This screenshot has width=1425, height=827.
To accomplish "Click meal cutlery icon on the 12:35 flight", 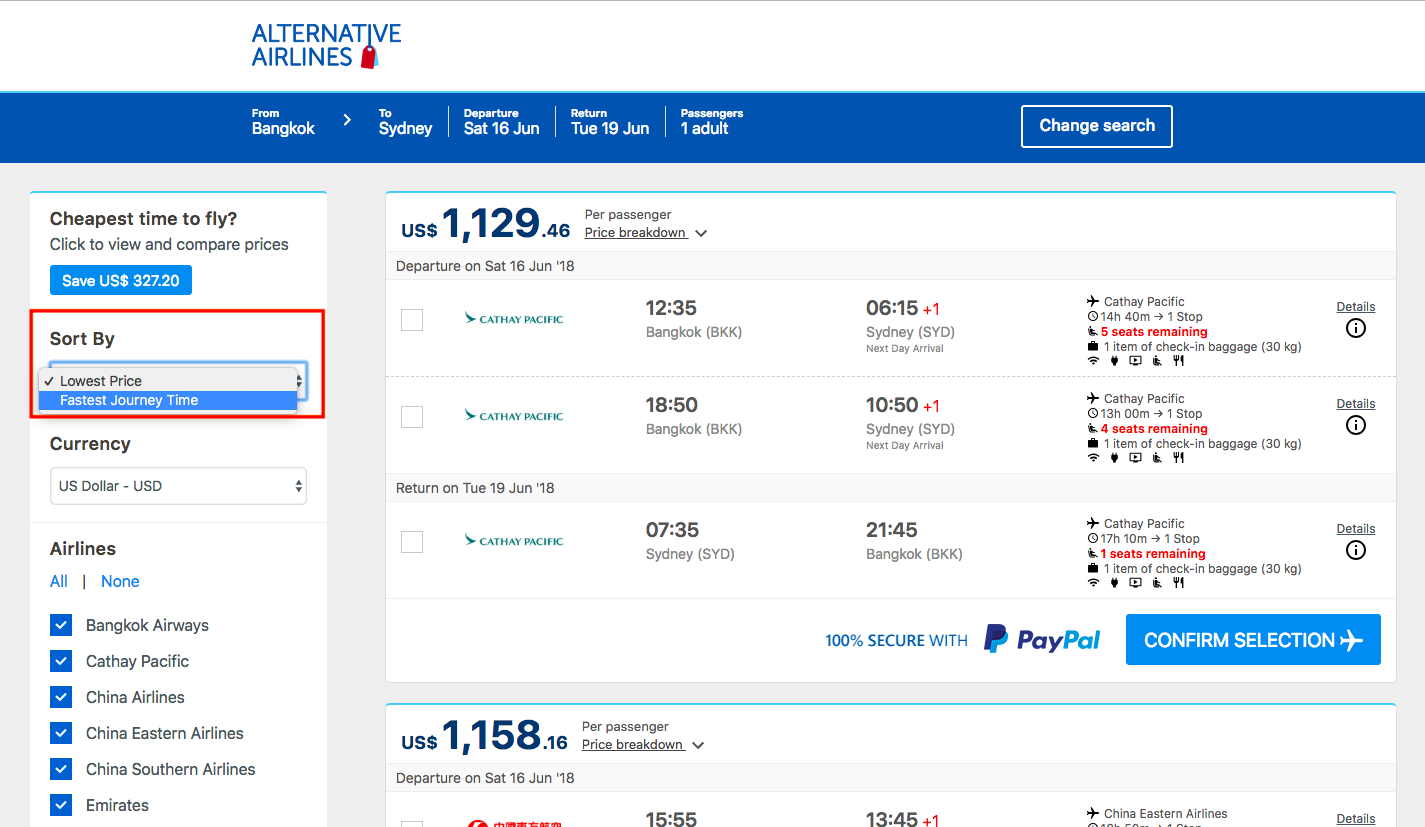I will tap(1179, 361).
